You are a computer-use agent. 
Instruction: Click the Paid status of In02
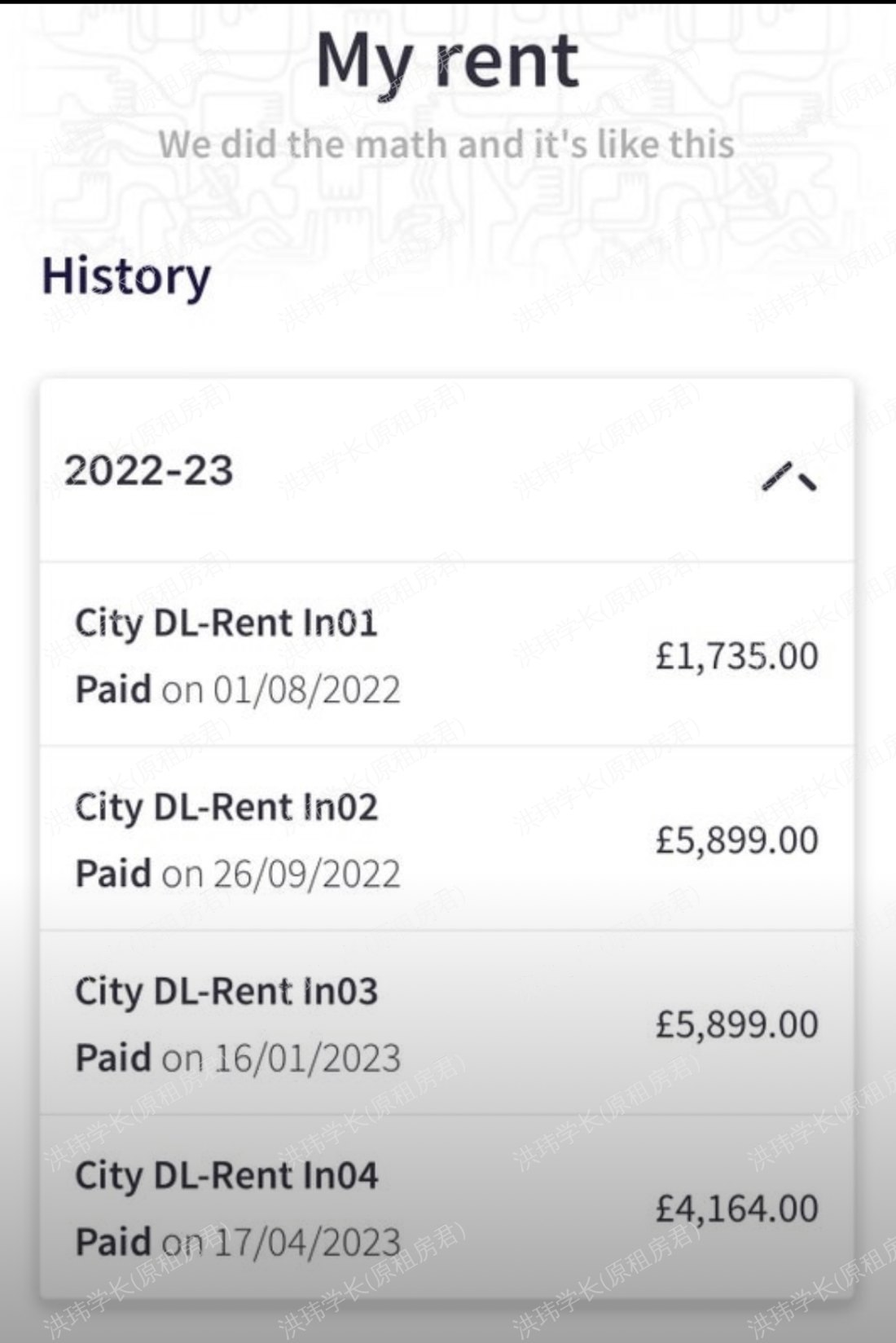click(x=113, y=874)
